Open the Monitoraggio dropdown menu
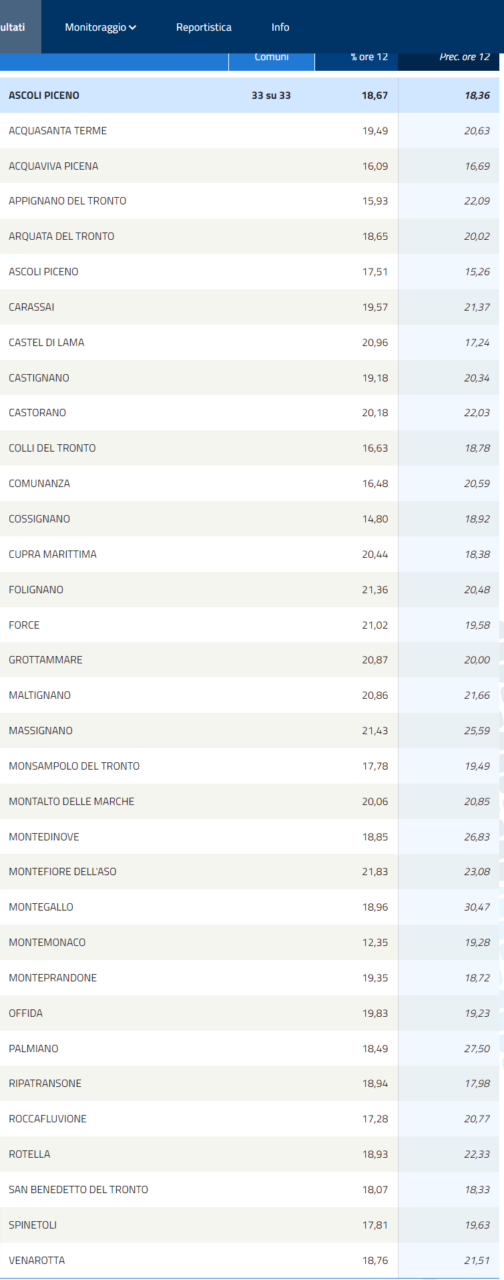 100,27
